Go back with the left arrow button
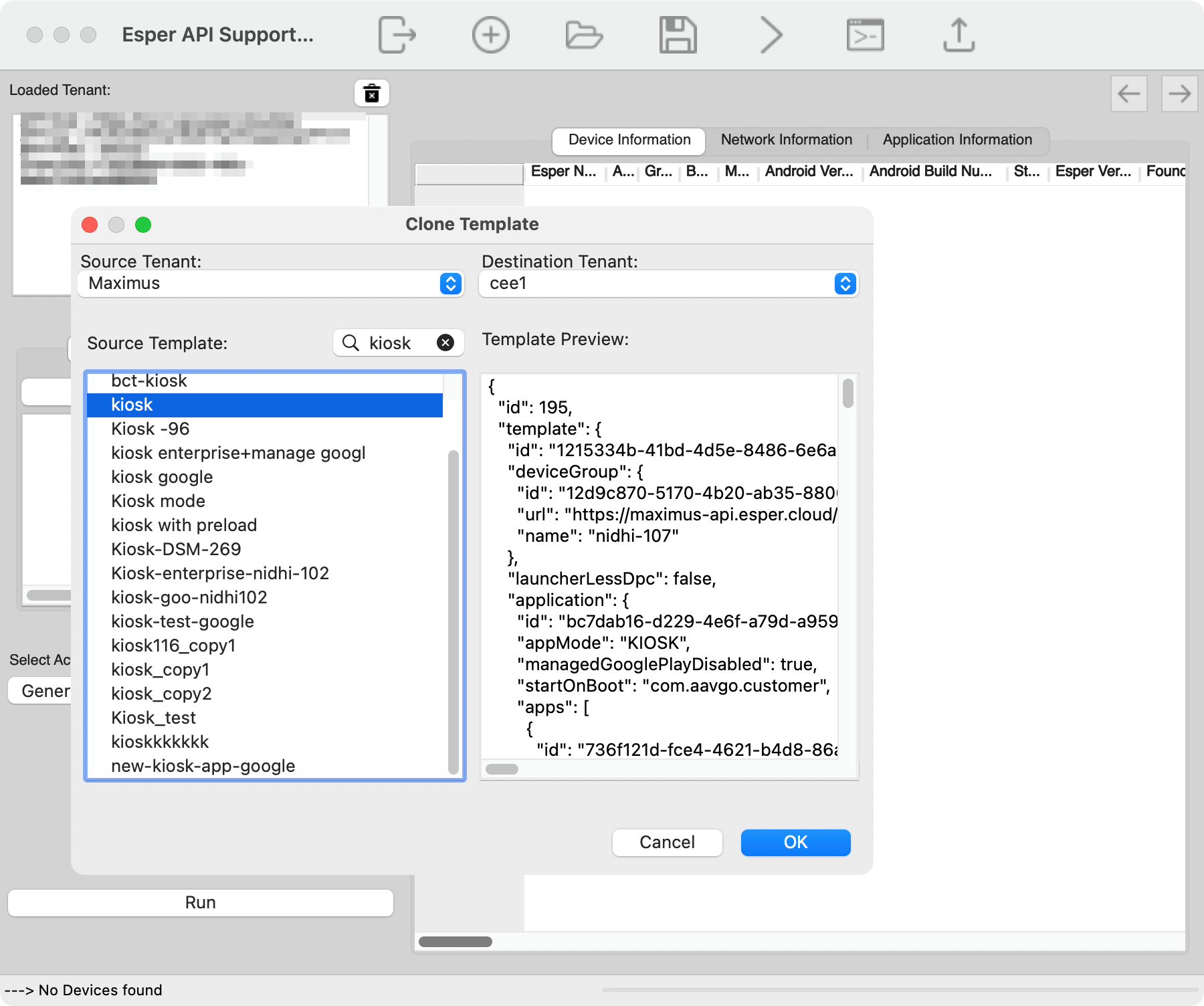 pyautogui.click(x=1128, y=94)
